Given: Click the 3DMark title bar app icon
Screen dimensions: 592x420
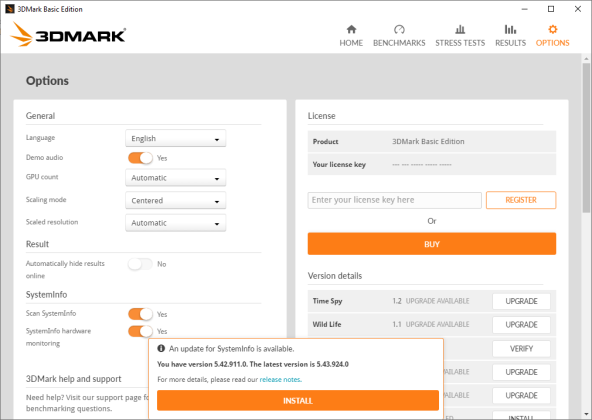Looking at the screenshot, I should coord(10,9).
